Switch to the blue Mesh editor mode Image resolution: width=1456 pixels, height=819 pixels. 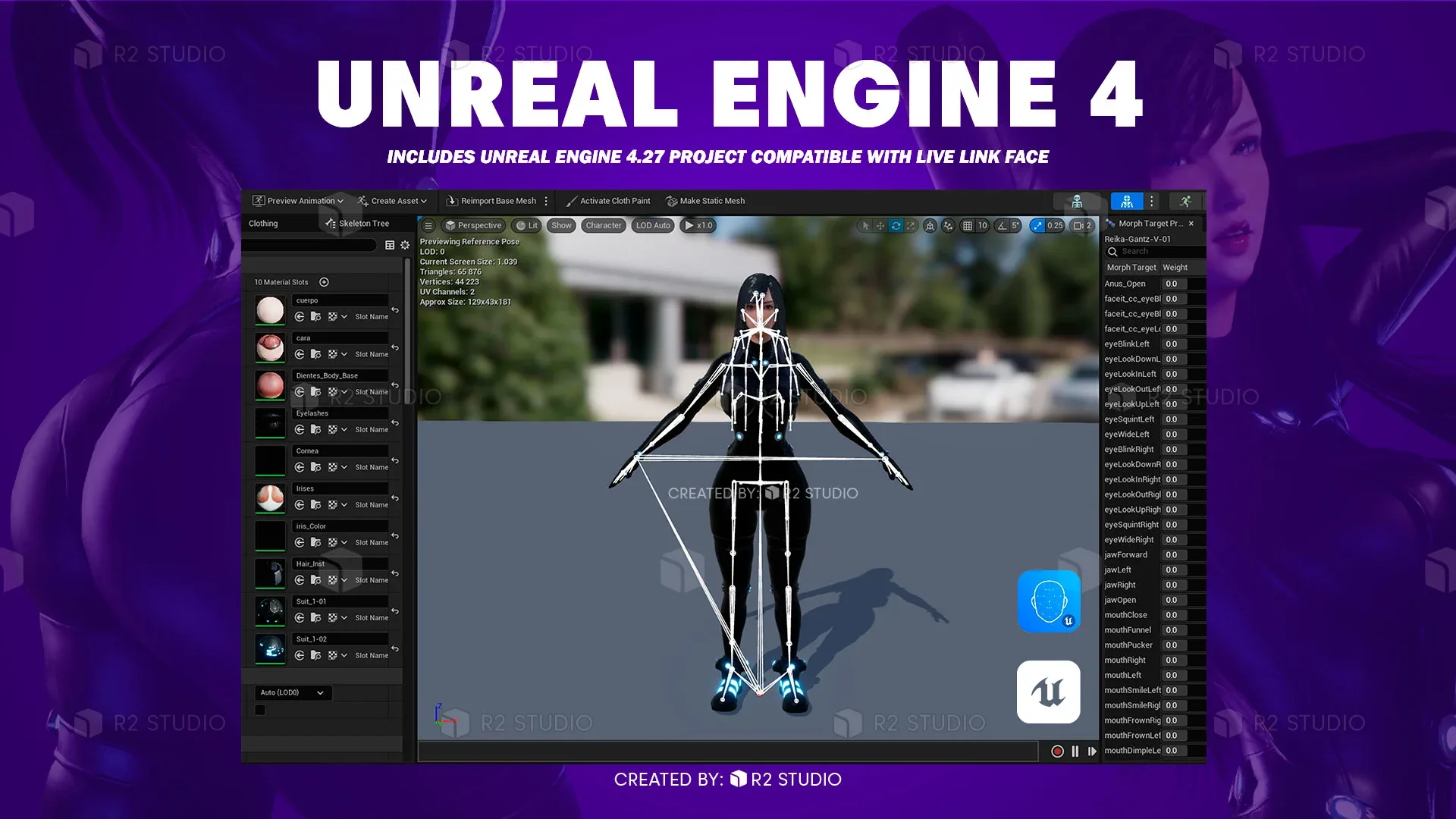tap(1127, 201)
